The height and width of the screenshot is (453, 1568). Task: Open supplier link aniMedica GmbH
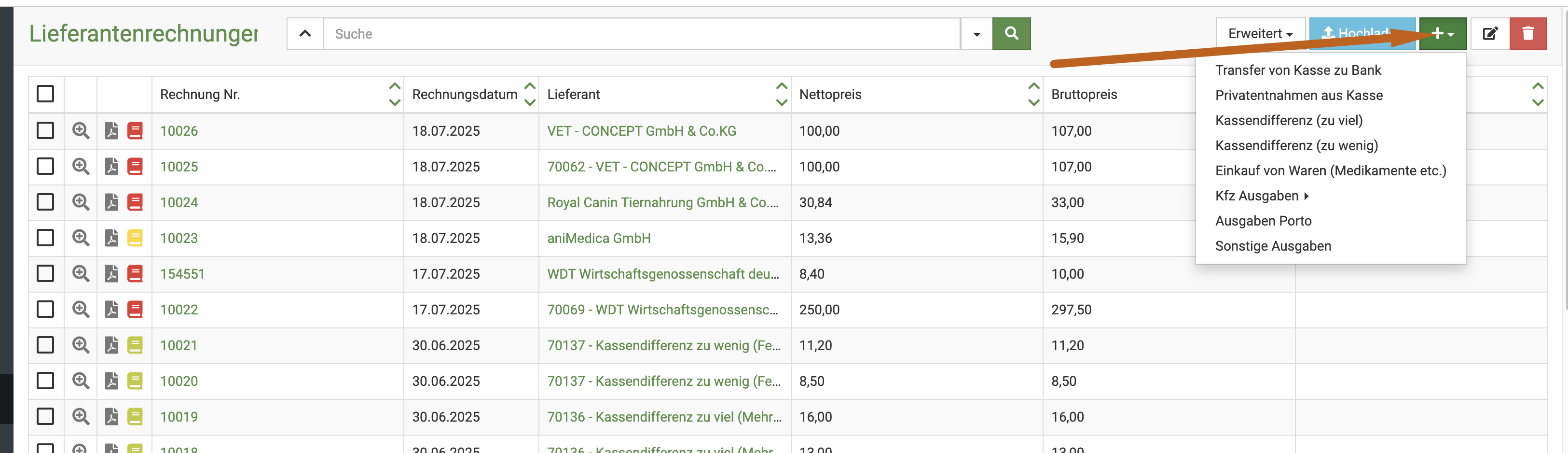point(598,238)
